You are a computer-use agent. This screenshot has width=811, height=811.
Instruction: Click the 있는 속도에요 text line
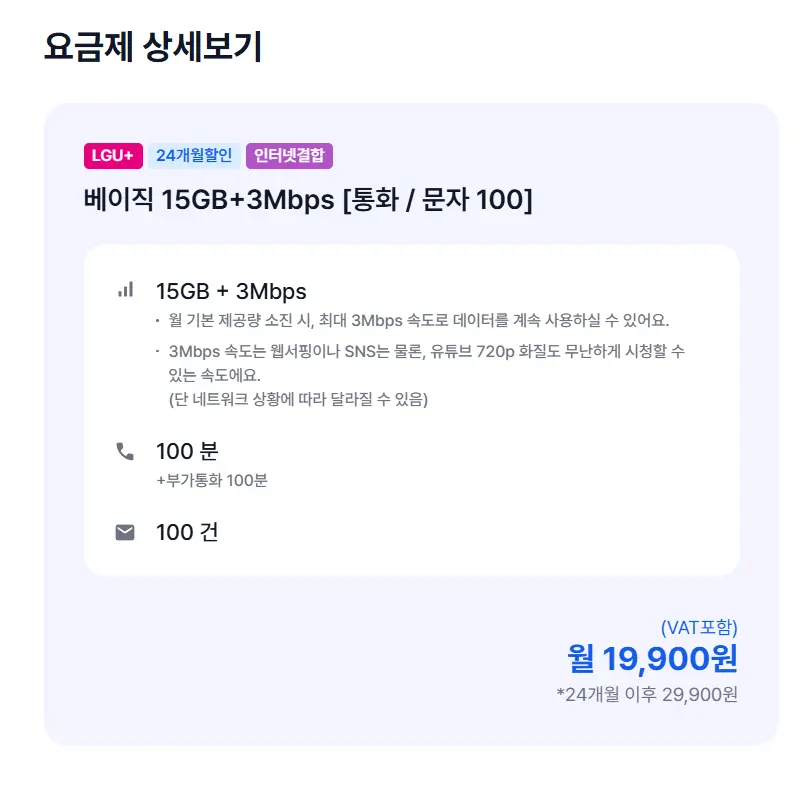click(x=214, y=375)
